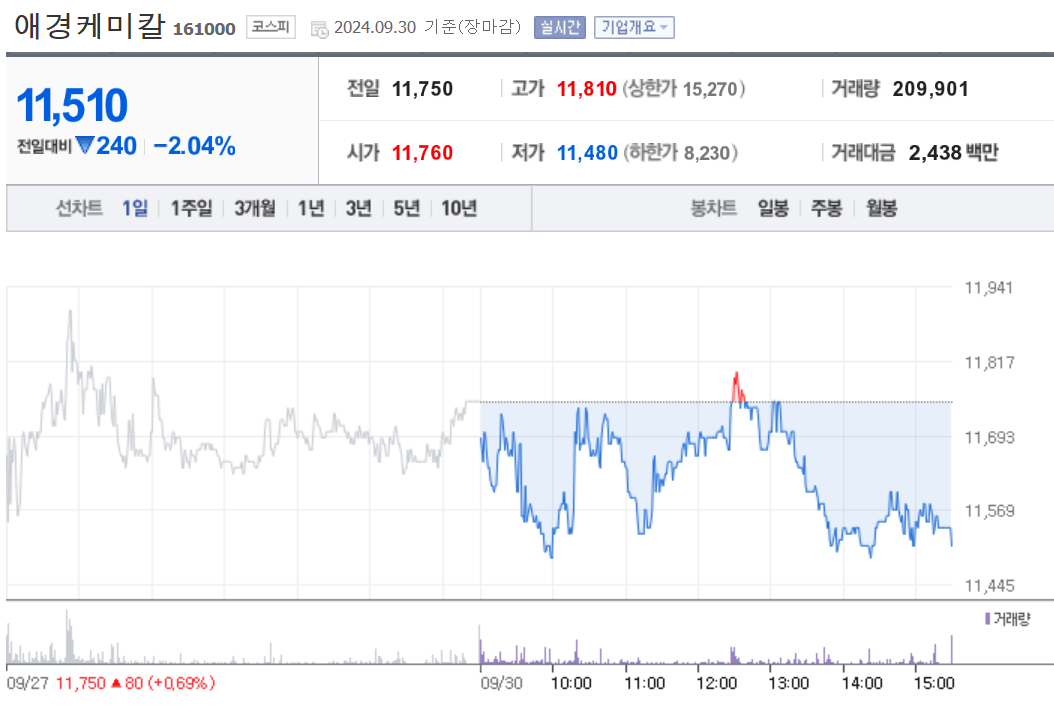This screenshot has width=1054, height=718.
Task: Click the red up-triangle next to 80
Action: coord(116,683)
